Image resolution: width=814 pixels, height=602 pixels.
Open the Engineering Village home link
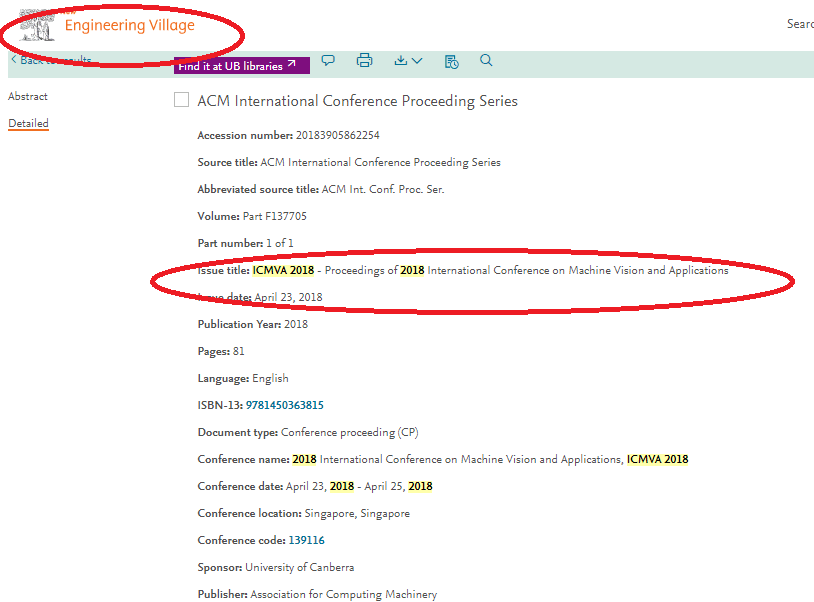pos(129,25)
